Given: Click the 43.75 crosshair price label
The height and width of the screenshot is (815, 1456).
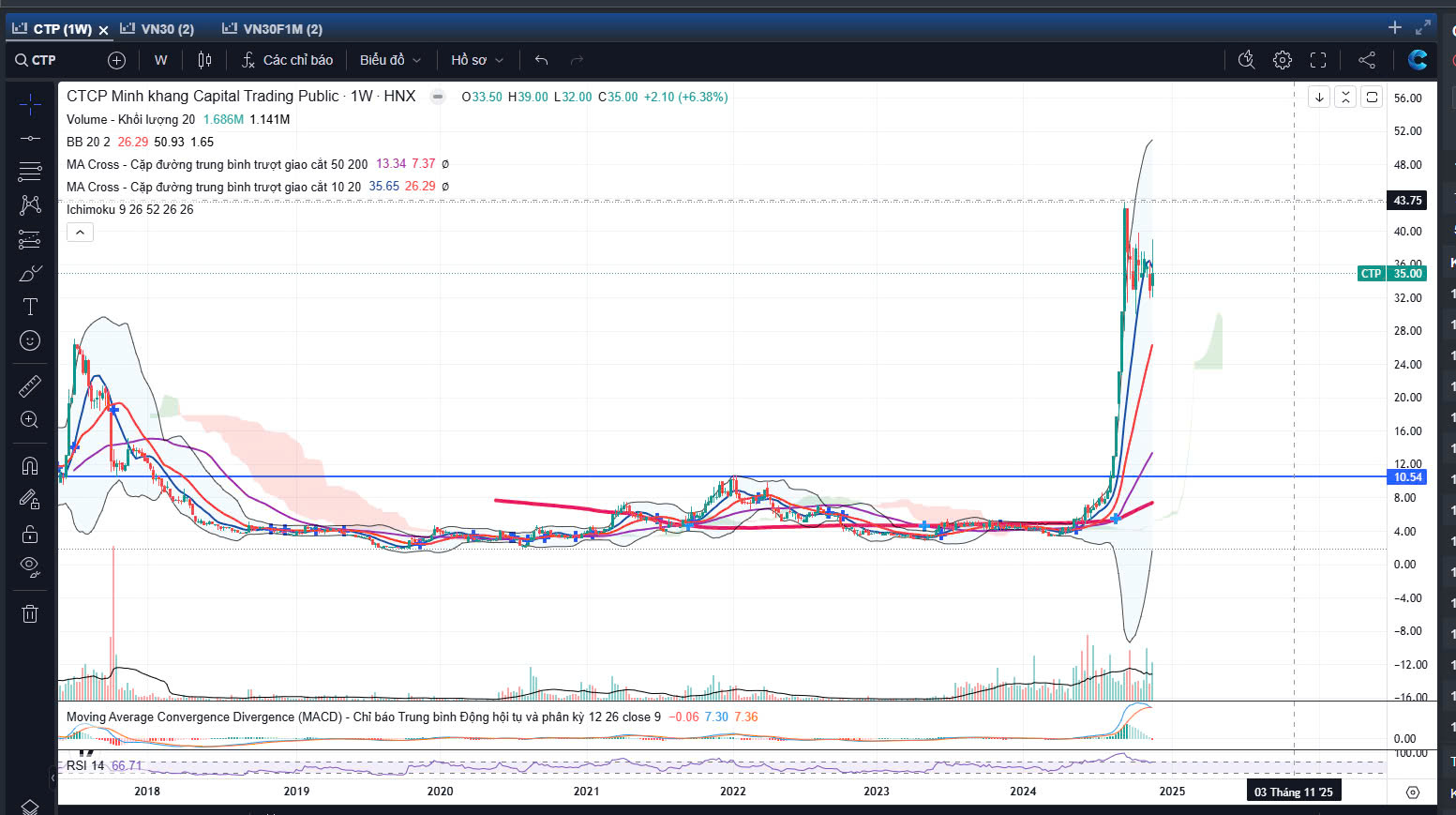Looking at the screenshot, I should coord(1407,200).
